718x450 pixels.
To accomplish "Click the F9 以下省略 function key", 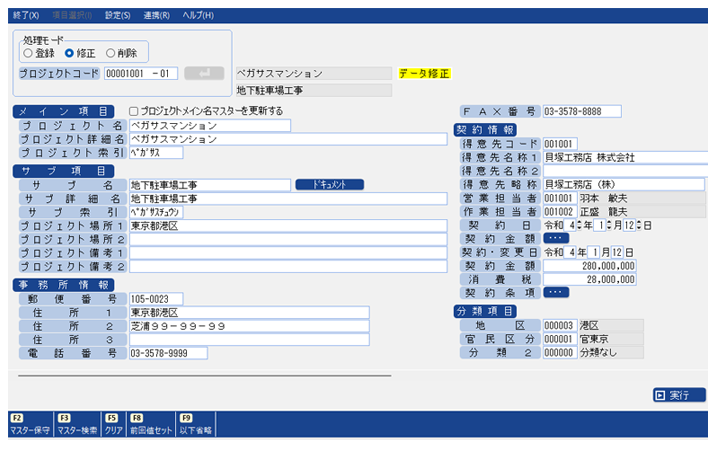I will (x=196, y=424).
